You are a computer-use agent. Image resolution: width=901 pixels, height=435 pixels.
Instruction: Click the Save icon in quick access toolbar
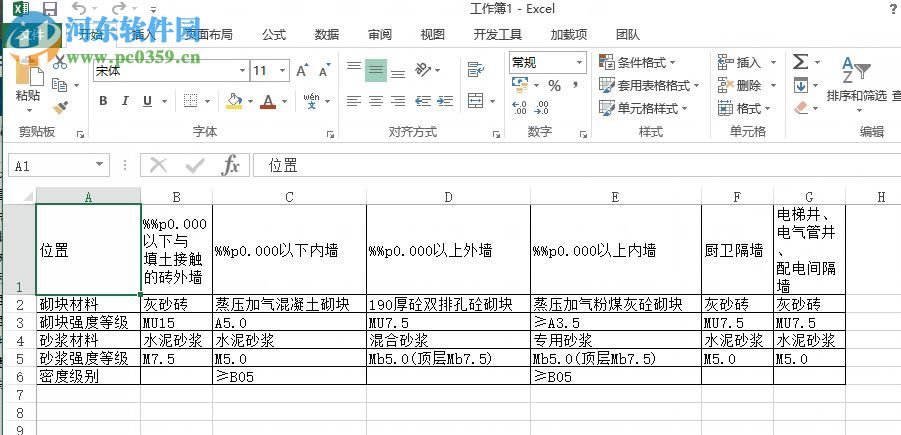point(50,9)
